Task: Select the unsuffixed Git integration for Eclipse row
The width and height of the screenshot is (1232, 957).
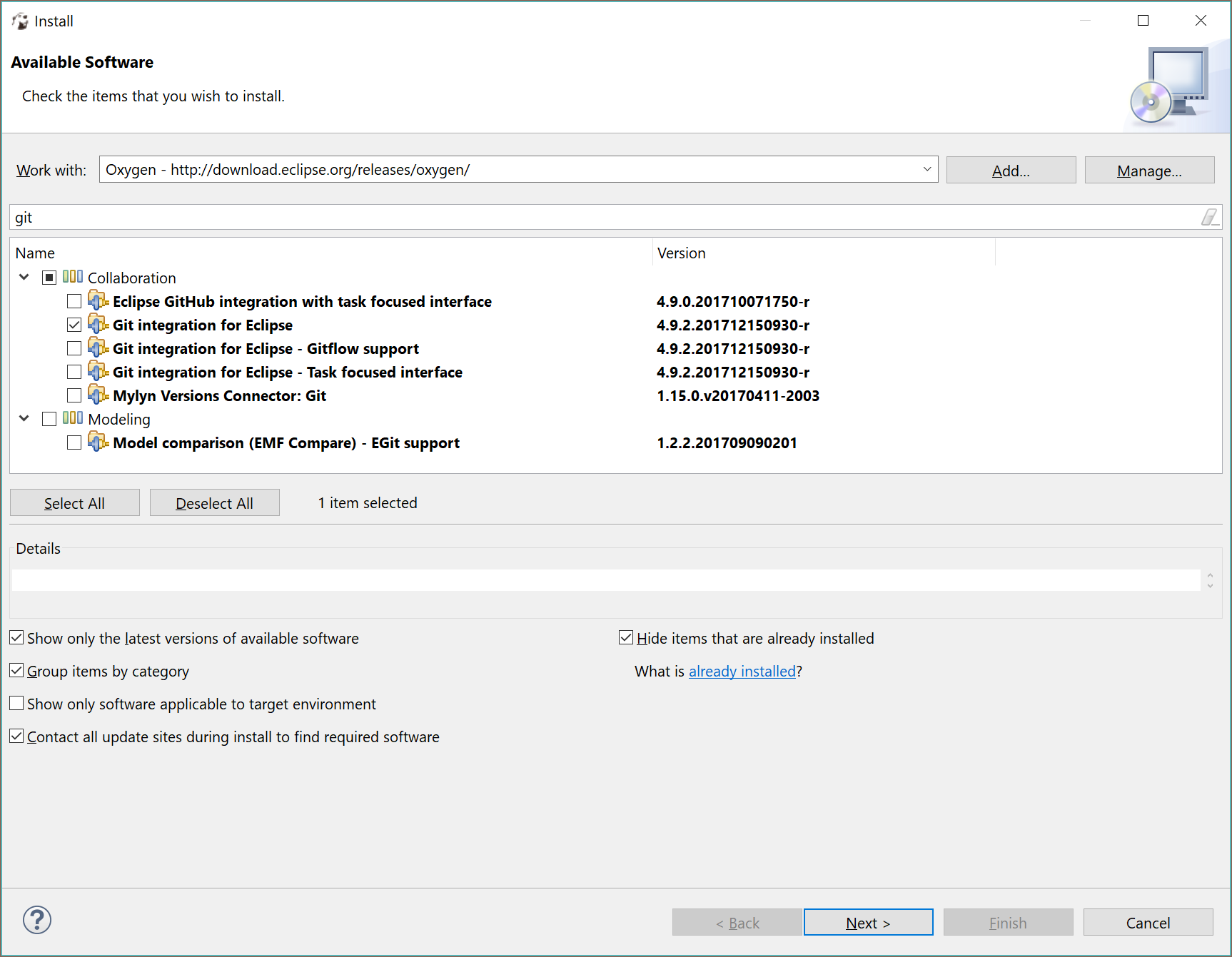Action: 203,325
